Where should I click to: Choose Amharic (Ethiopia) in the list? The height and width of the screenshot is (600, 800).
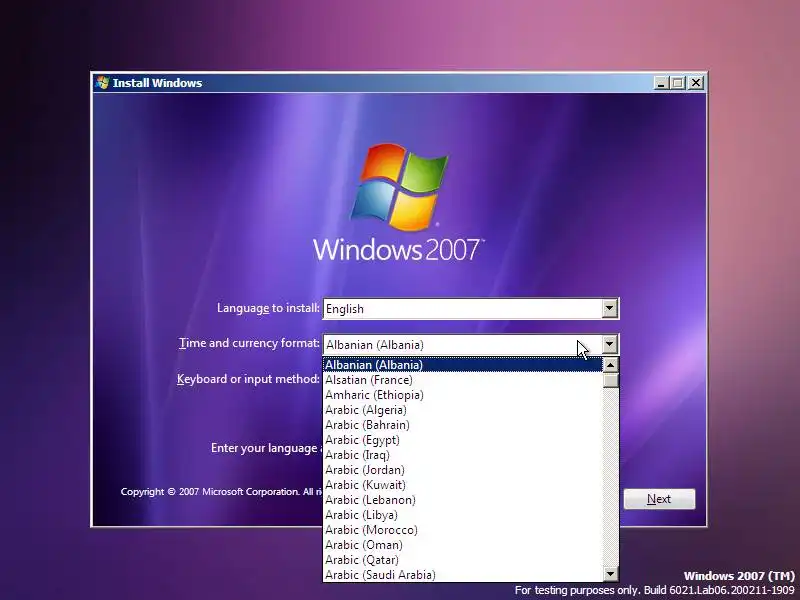pyautogui.click(x=463, y=395)
